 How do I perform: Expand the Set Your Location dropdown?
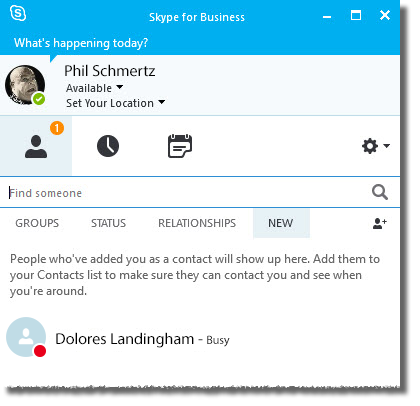(x=115, y=103)
